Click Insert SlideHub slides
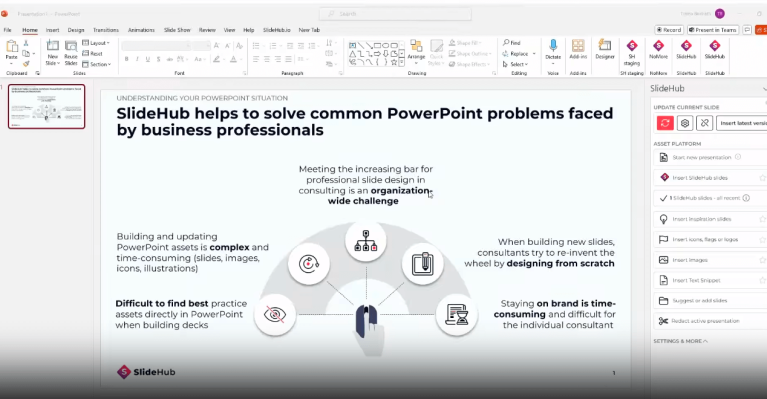767x399 pixels. 710,178
